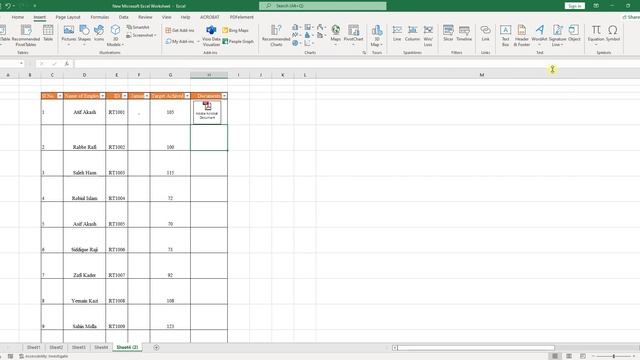Screen dimensions: 640x360
Task: Open the Sl.No column filter dropdown
Action: [x=60, y=96]
